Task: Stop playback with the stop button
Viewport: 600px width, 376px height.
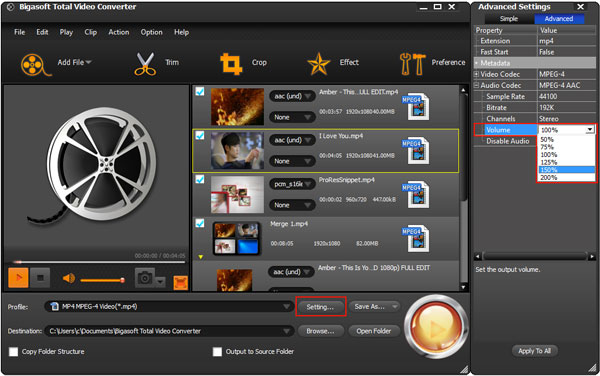Action: 40,278
